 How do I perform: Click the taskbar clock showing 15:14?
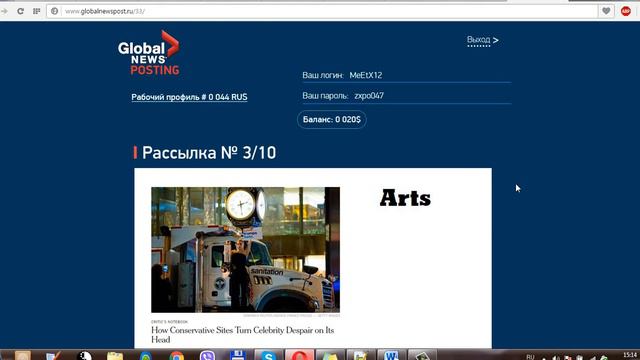click(630, 355)
